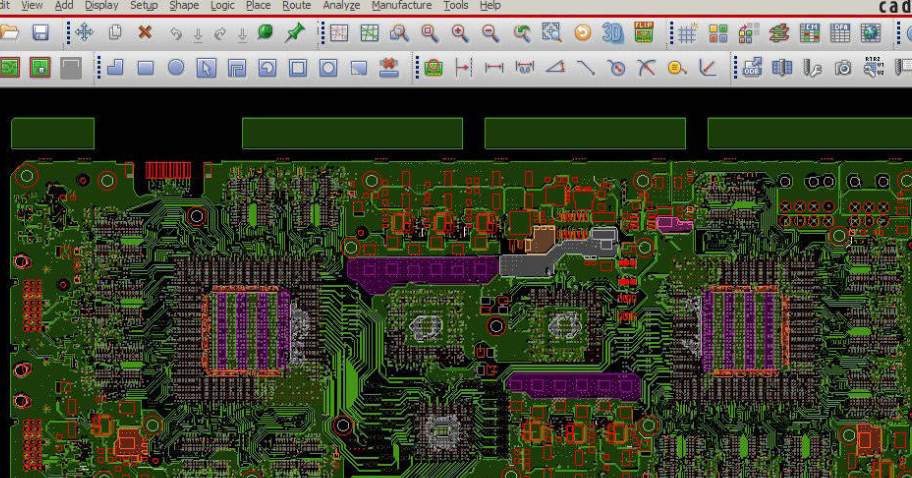Open the Route menu
The image size is (912, 478).
pos(296,6)
